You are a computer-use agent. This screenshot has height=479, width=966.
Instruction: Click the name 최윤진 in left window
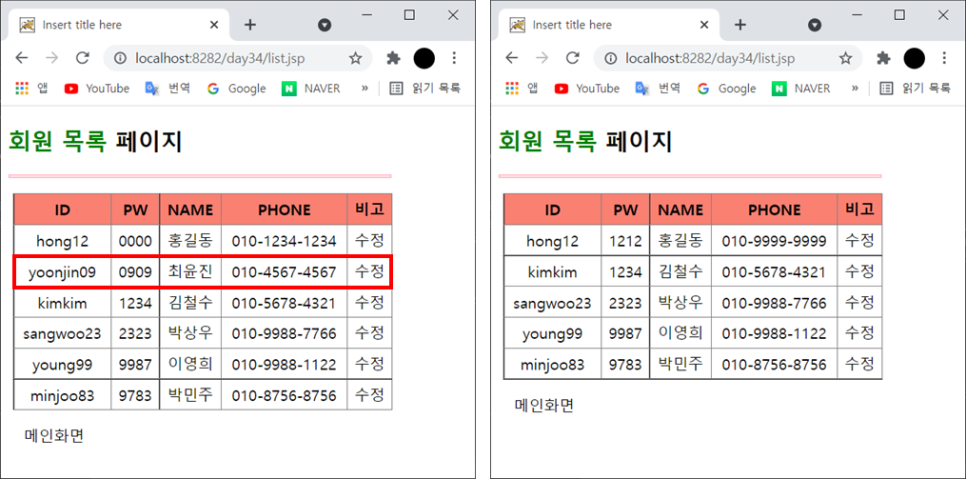pos(190,272)
